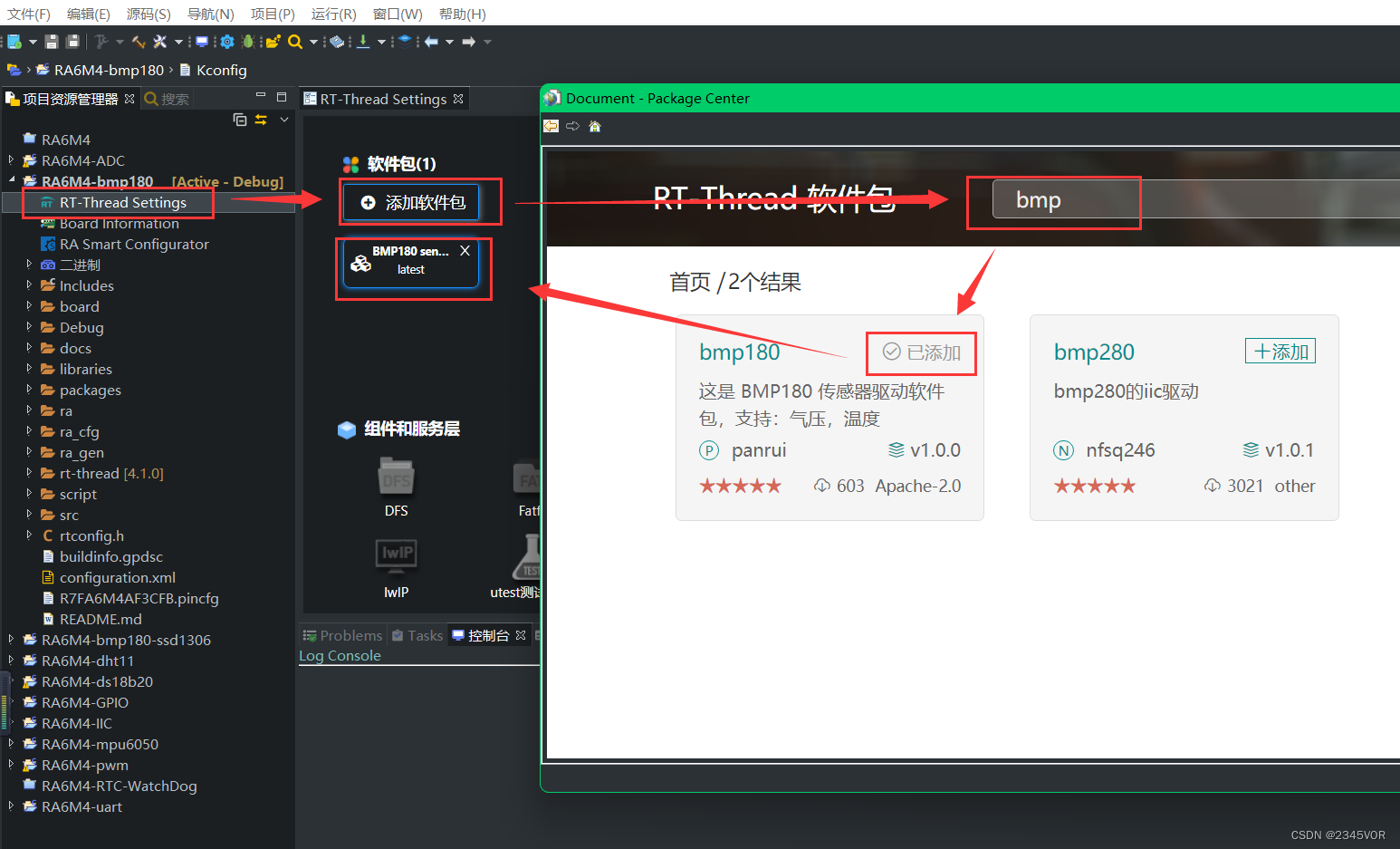Screen dimensions: 1400x849
Task: Expand the RA6M4-mpu6050 project node
Action: [x=11, y=743]
